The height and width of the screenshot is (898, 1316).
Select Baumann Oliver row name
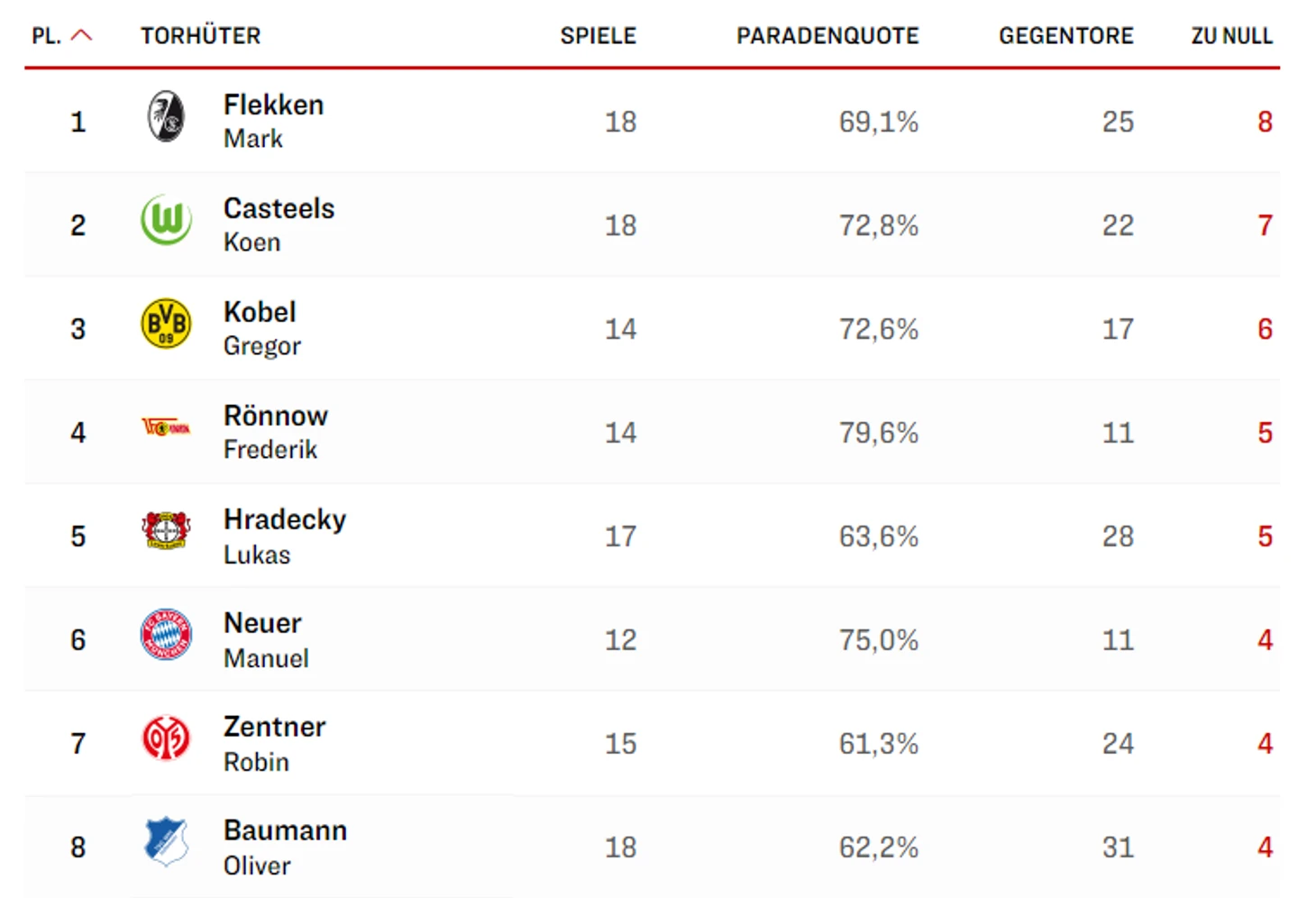(x=285, y=847)
